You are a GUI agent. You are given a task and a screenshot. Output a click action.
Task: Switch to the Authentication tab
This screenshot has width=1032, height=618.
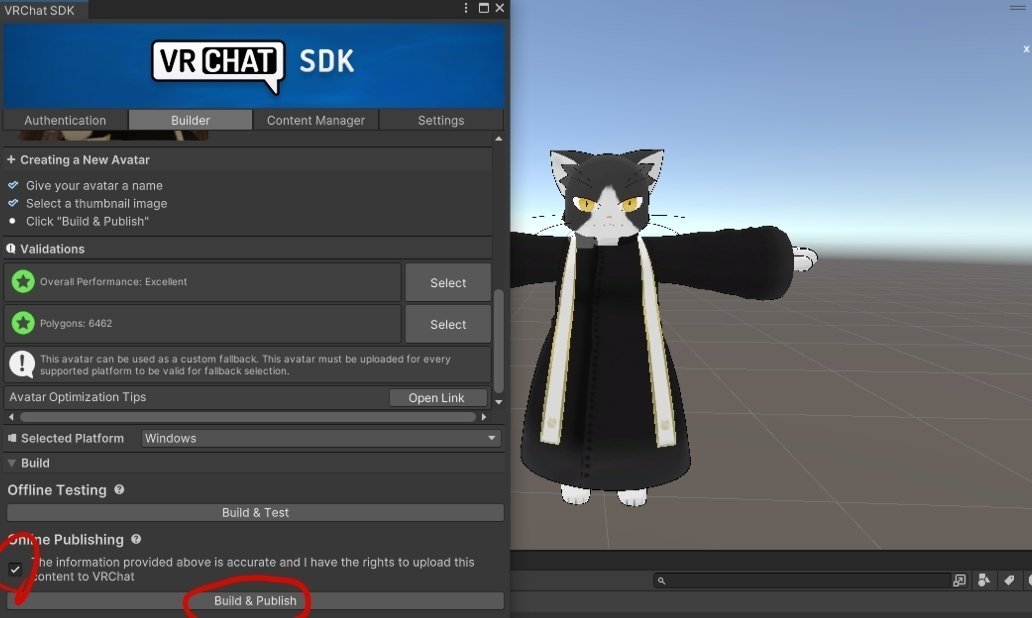point(64,120)
